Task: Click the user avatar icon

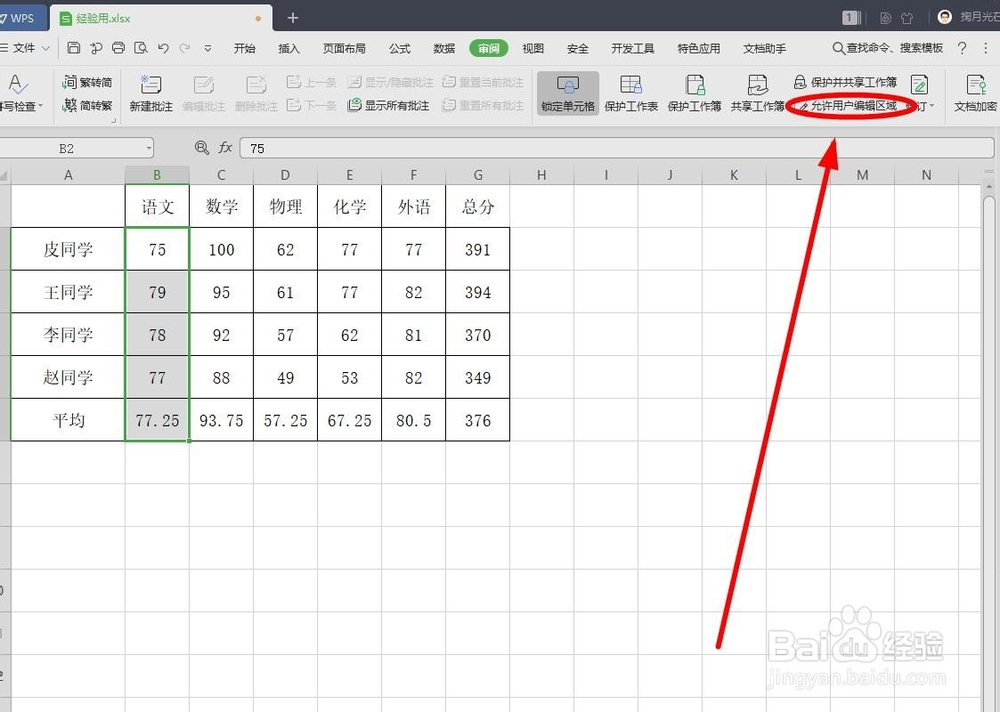Action: point(945,17)
